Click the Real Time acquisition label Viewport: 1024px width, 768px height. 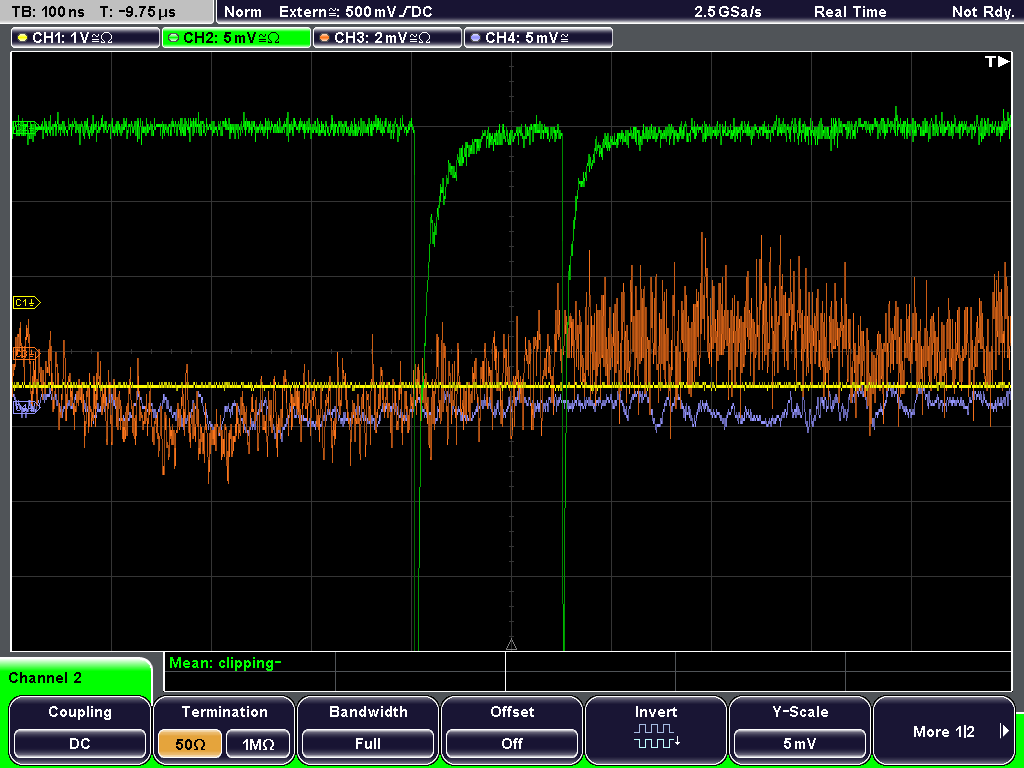click(x=850, y=12)
